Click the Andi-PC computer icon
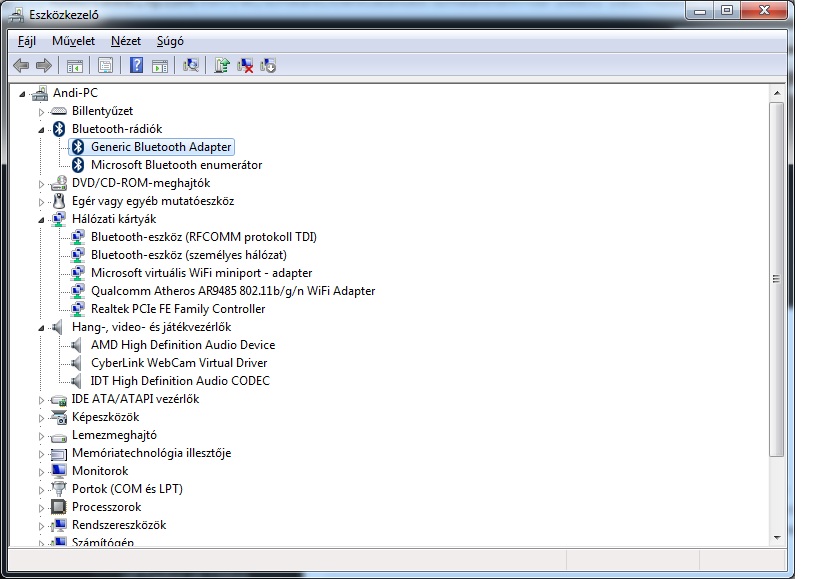The height and width of the screenshot is (579, 819). (40, 93)
